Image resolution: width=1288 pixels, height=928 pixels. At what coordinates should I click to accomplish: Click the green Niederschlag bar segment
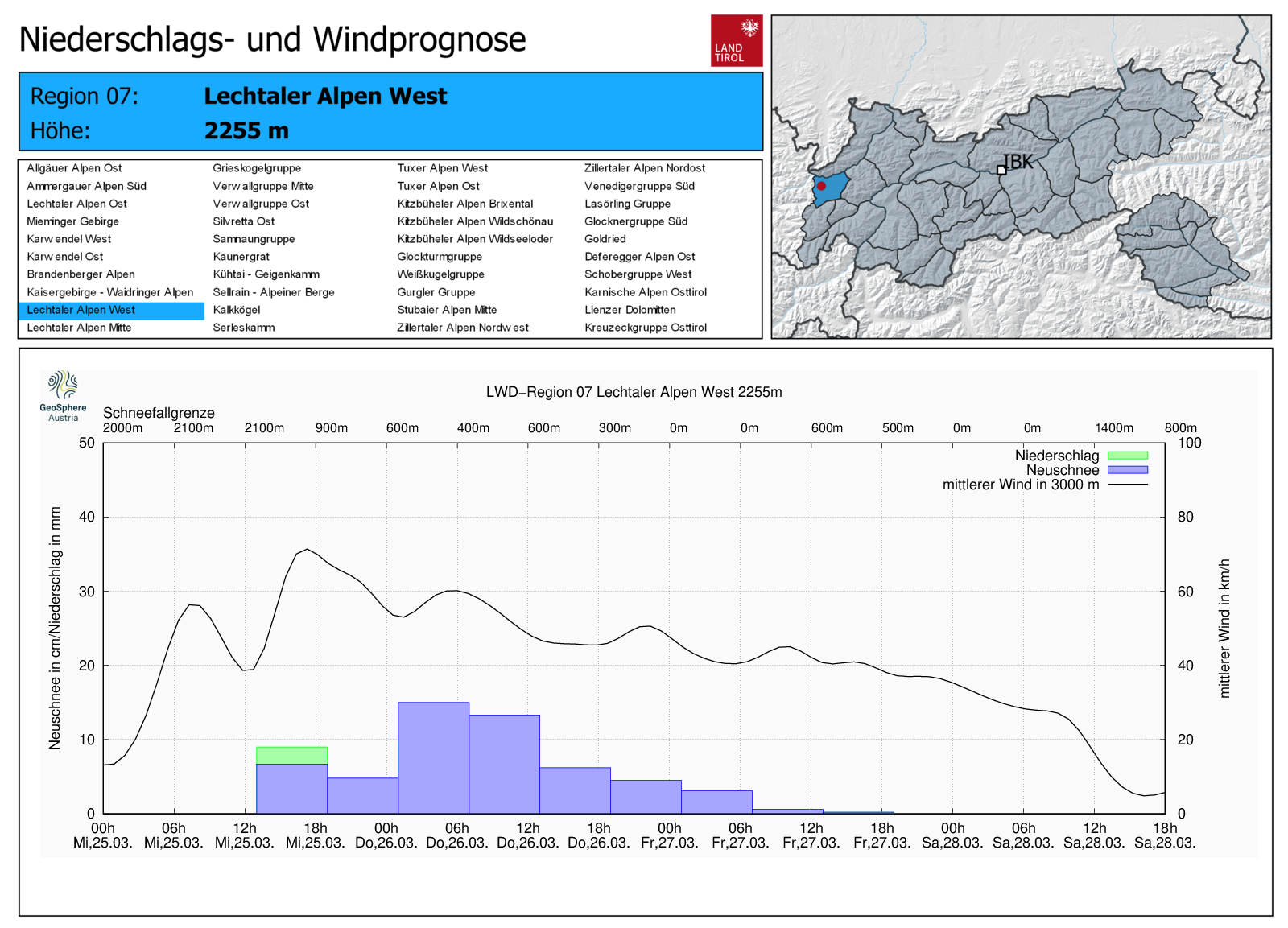click(291, 755)
